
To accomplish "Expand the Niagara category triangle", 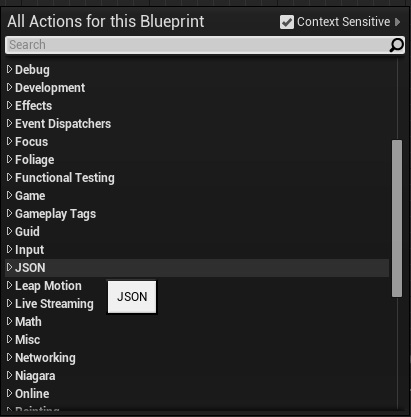I will click(9, 375).
